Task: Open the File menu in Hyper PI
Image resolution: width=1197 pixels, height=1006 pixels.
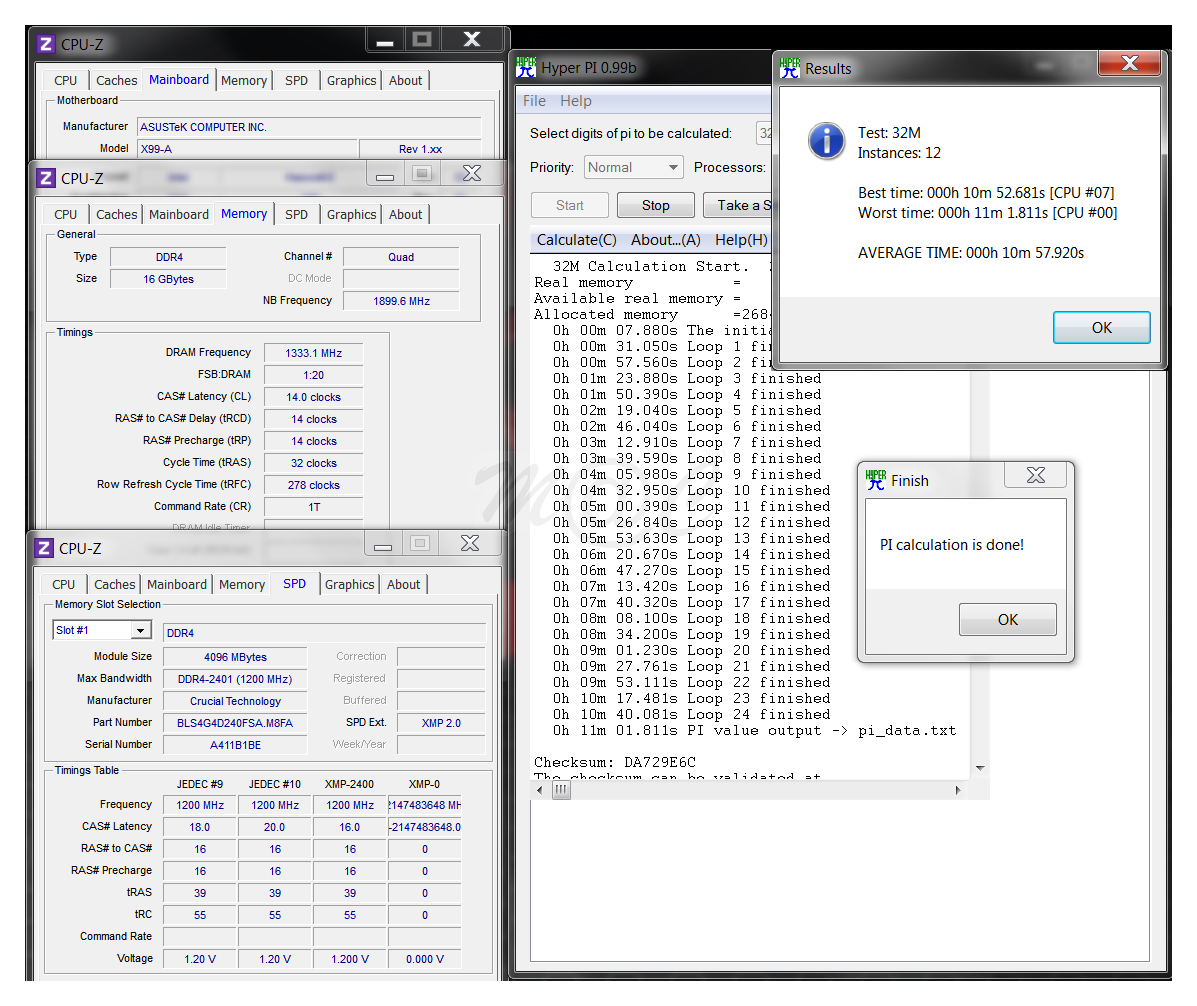Action: pyautogui.click(x=534, y=101)
